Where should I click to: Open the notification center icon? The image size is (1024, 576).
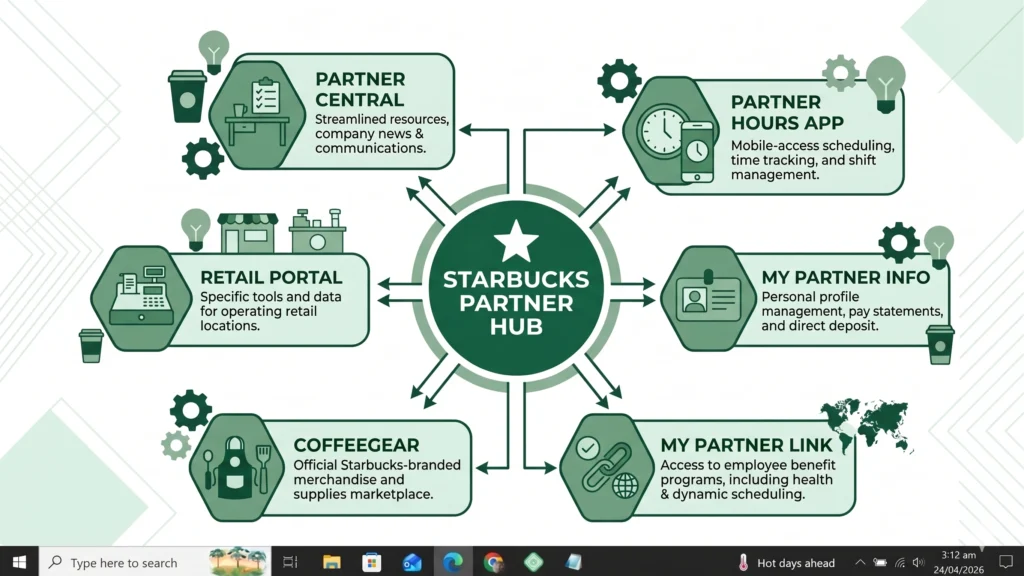pos(1006,562)
